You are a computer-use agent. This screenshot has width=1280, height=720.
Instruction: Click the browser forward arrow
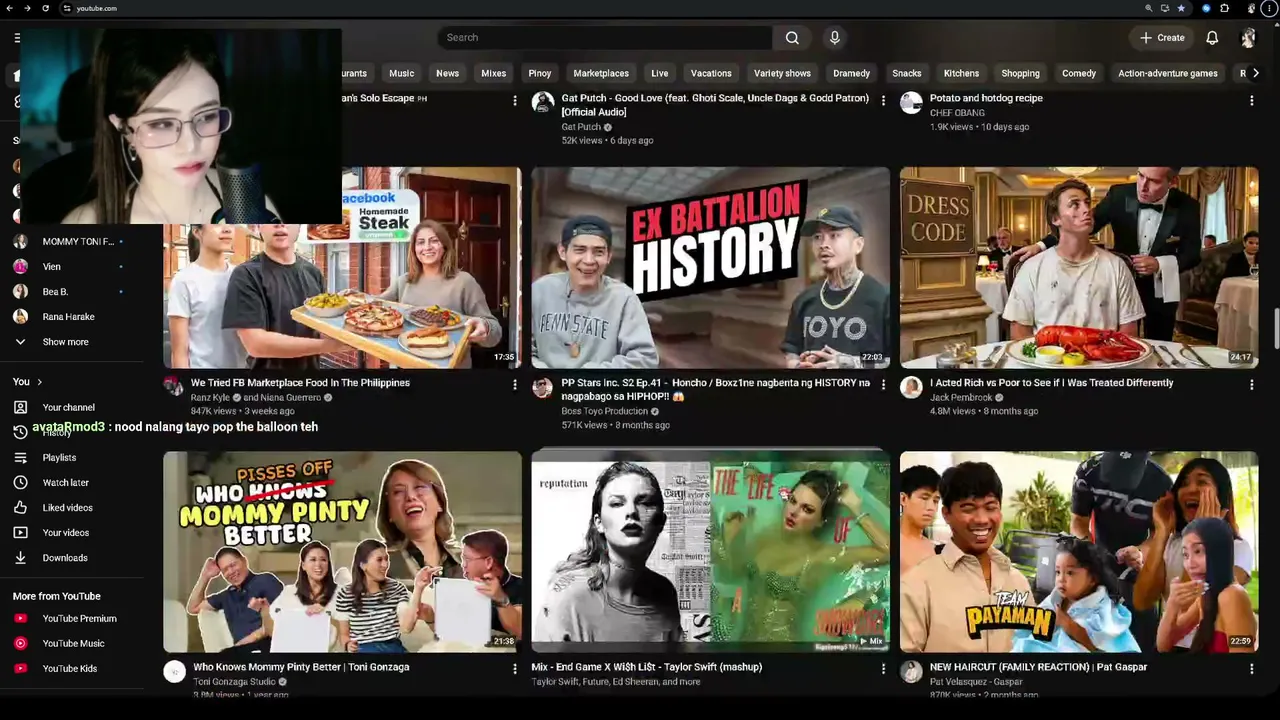click(x=27, y=8)
